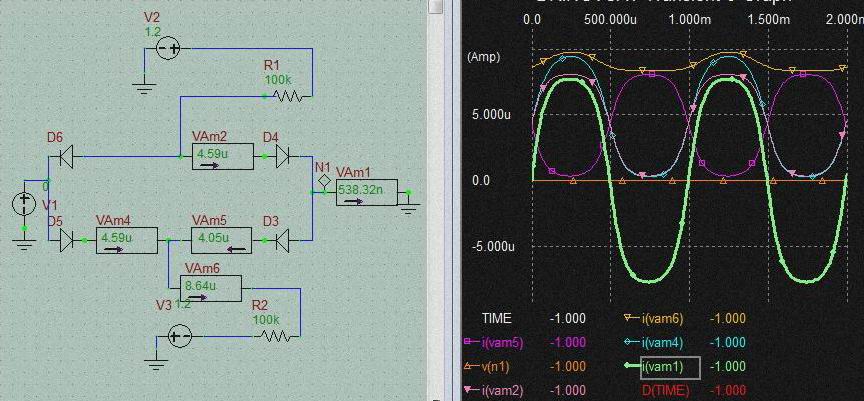
Task: Select the V1 AC source symbol
Action: point(24,204)
